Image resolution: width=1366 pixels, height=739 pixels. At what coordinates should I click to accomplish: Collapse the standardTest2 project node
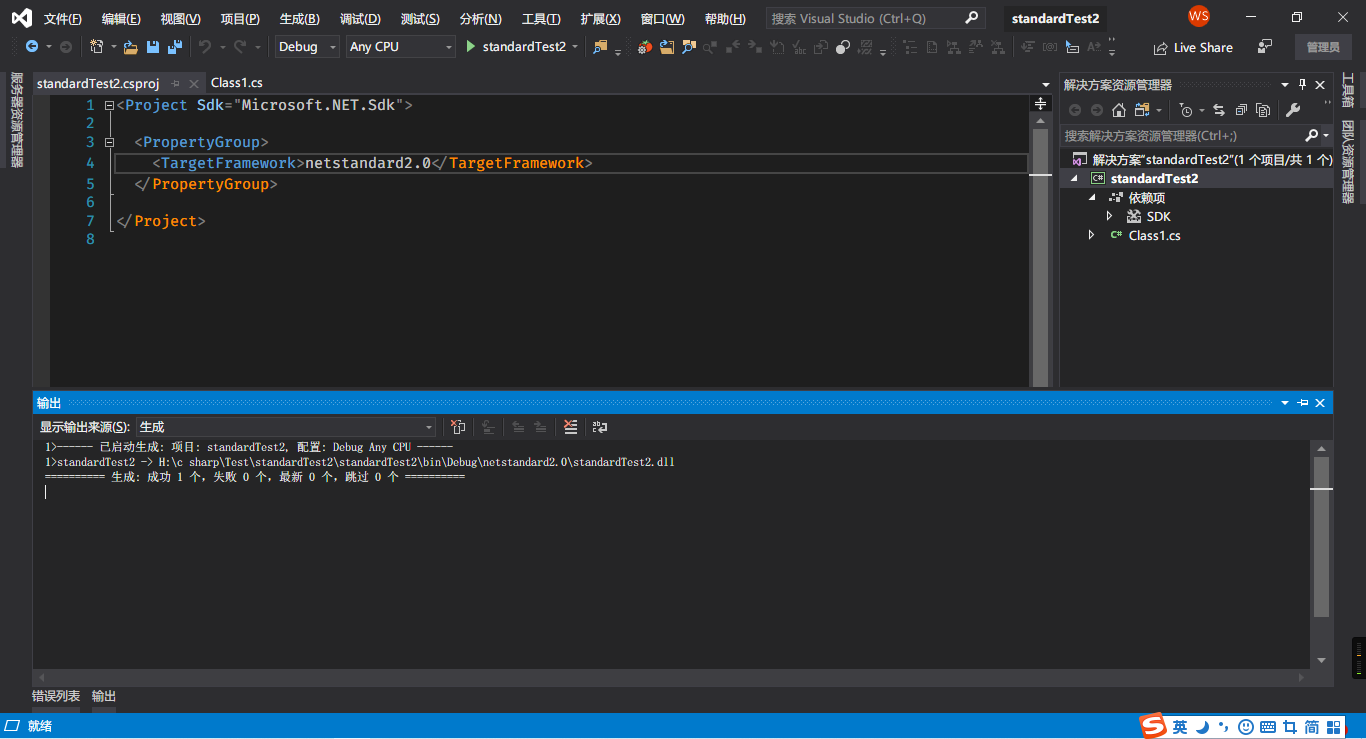(1076, 178)
